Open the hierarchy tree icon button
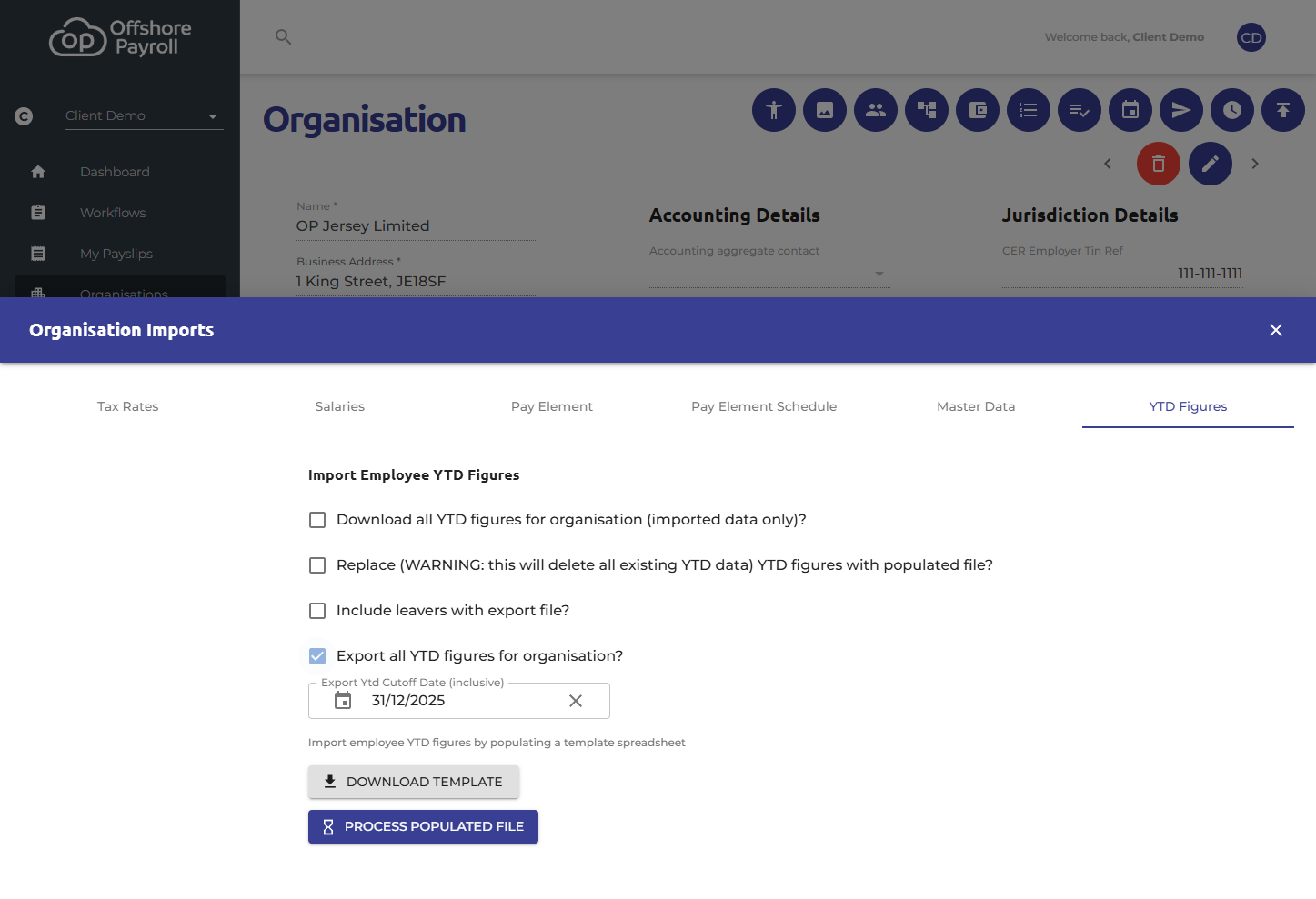Screen dimensions: 1316x899 (927, 110)
